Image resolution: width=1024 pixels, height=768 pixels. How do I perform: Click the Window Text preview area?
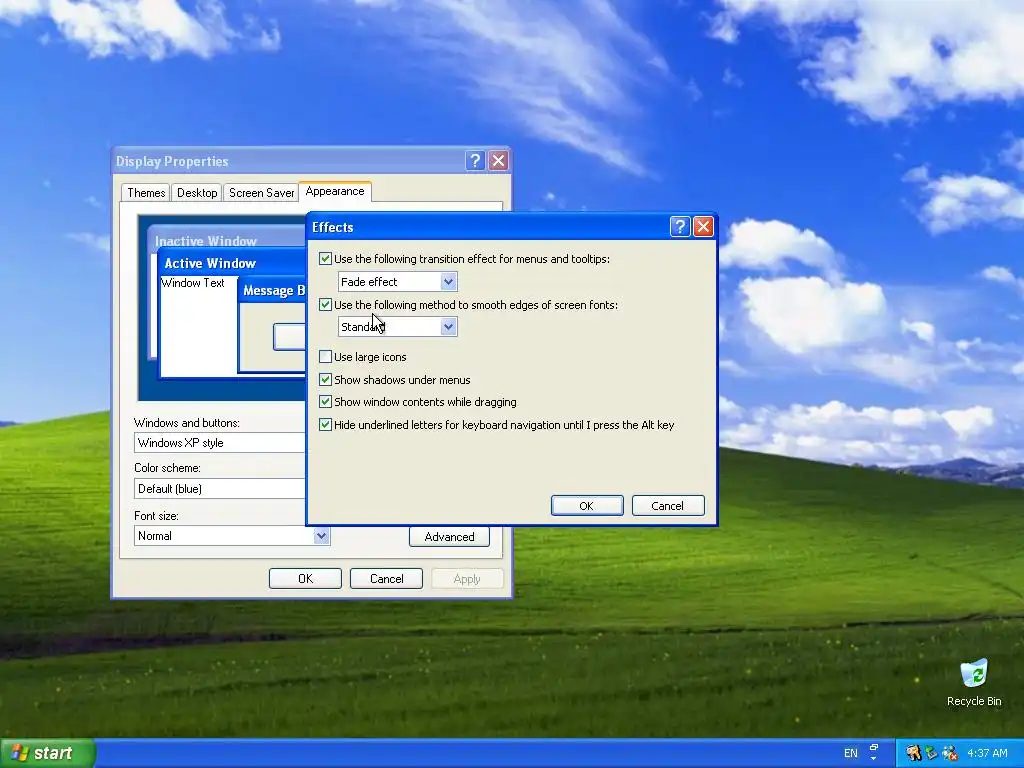click(x=198, y=327)
